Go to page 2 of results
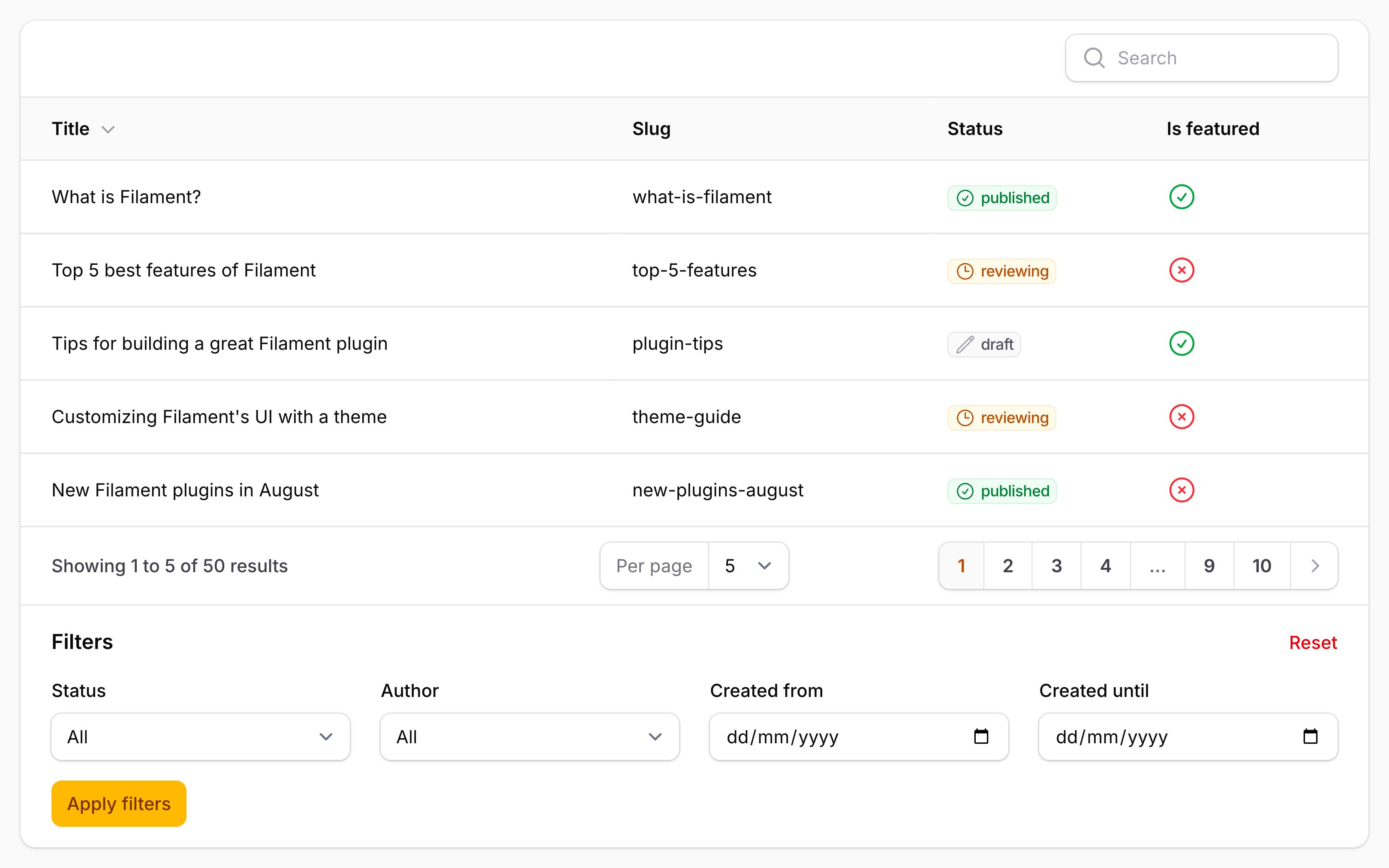1389x868 pixels. [1007, 566]
